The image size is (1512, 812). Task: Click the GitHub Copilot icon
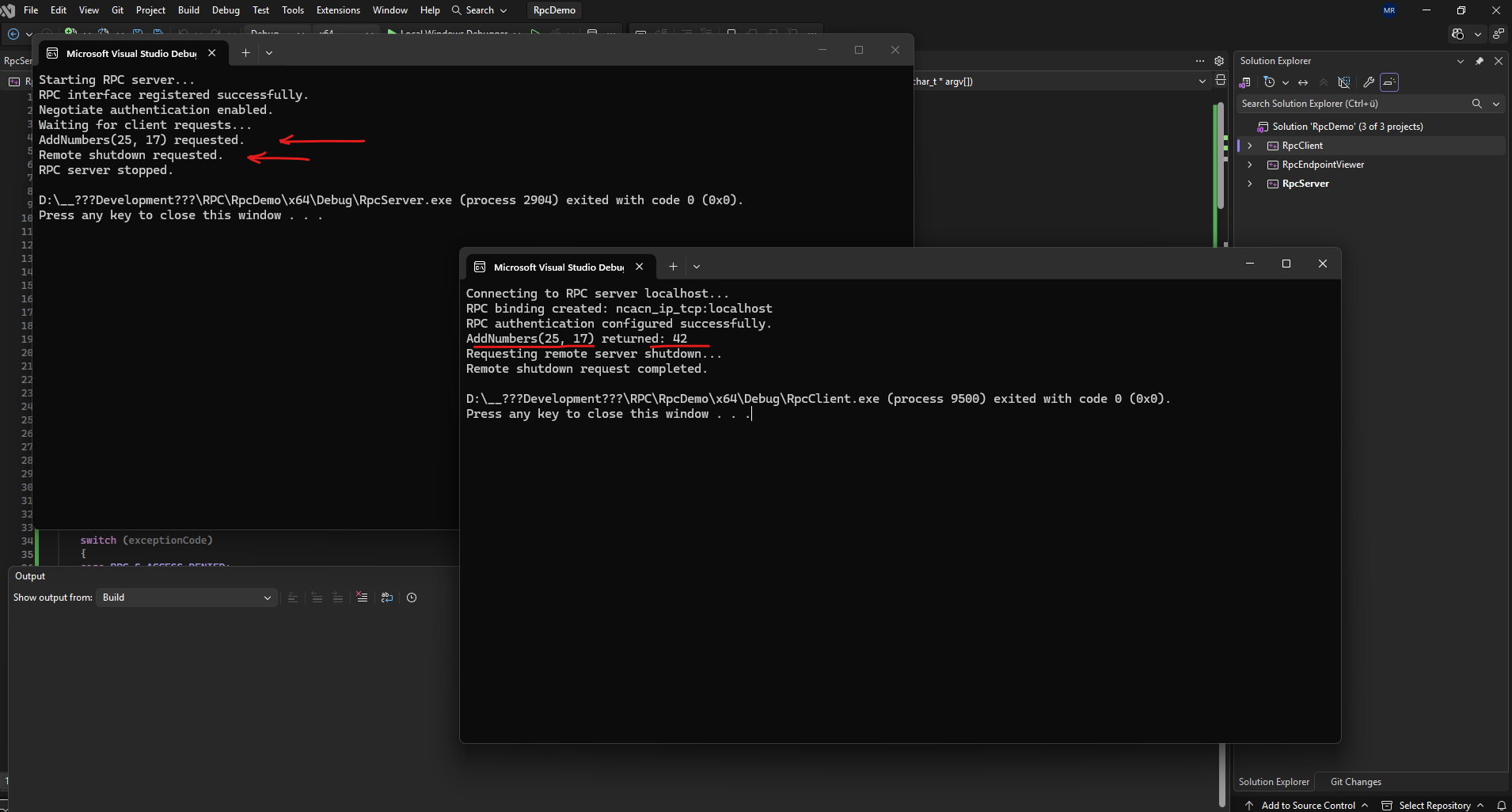[x=1458, y=34]
